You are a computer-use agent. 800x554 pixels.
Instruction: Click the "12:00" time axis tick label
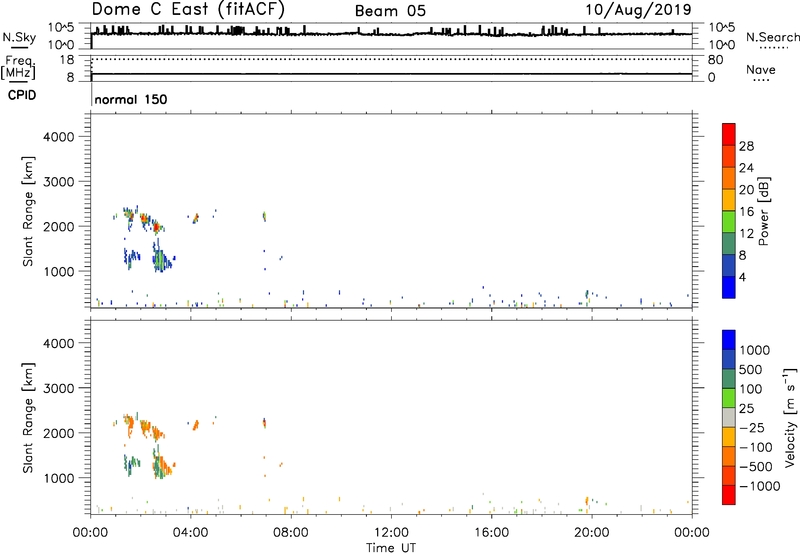coord(391,533)
